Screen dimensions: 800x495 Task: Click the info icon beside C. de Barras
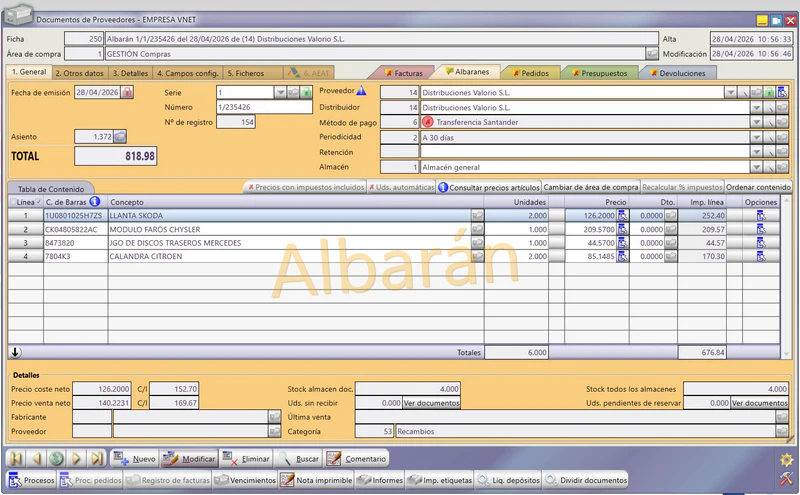(x=94, y=202)
